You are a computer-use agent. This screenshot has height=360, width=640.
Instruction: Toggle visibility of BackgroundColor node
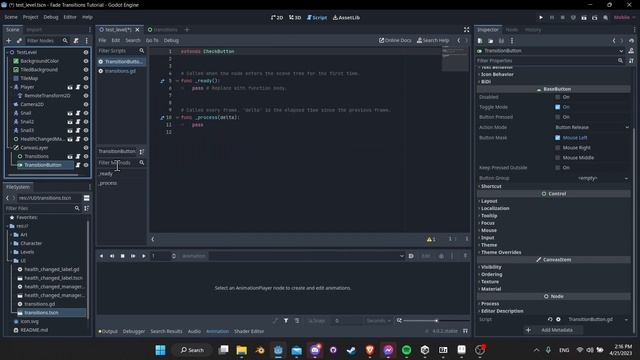pyautogui.click(x=86, y=61)
